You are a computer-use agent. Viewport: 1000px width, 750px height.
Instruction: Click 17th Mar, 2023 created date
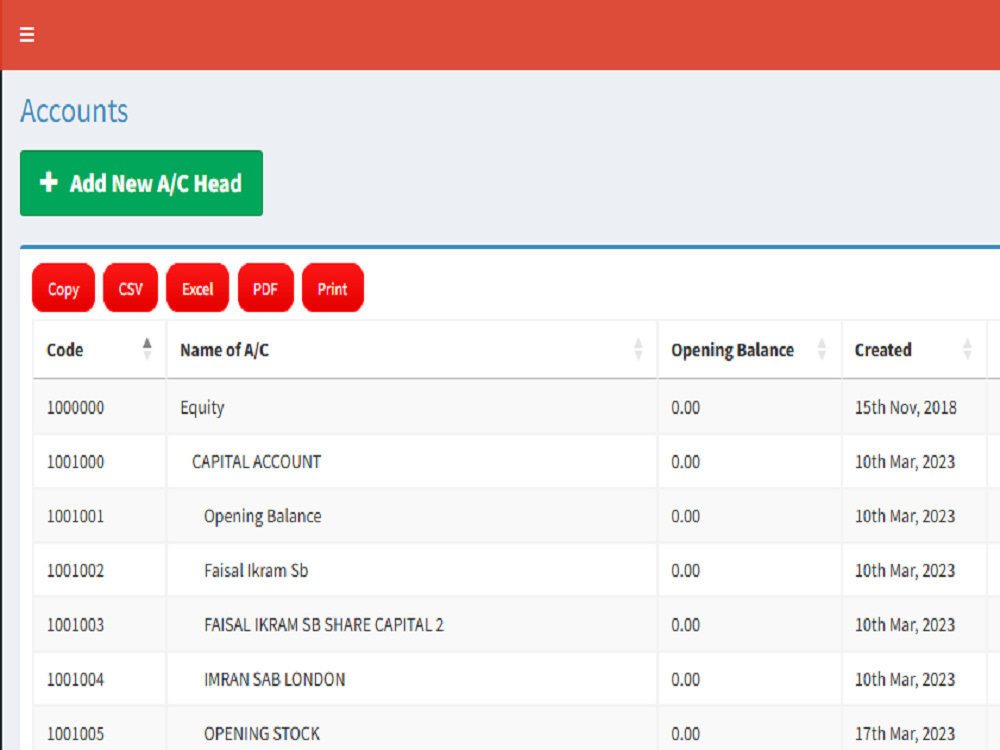pos(905,733)
